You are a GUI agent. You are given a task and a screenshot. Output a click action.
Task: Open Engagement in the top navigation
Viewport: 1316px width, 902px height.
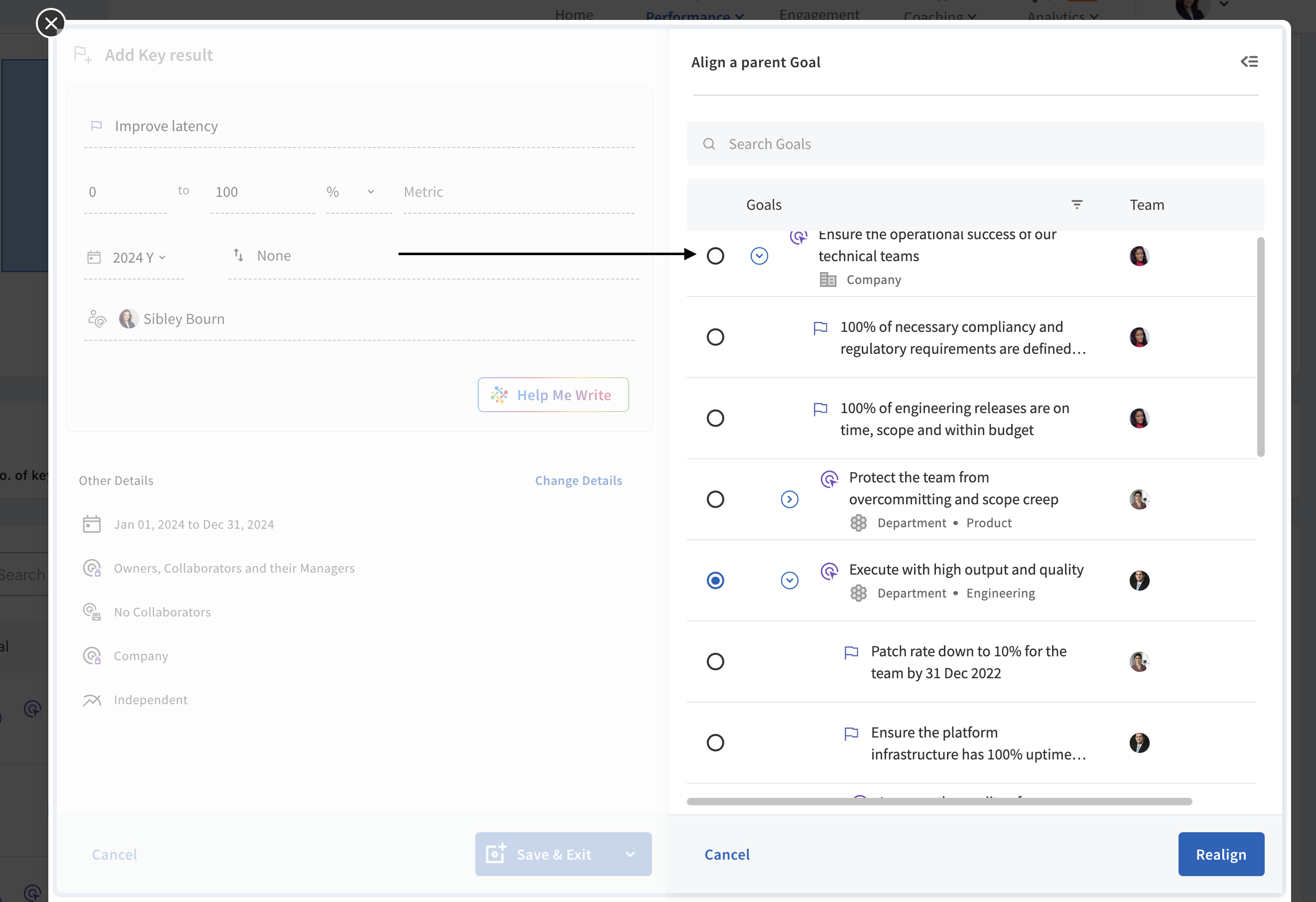coord(819,15)
